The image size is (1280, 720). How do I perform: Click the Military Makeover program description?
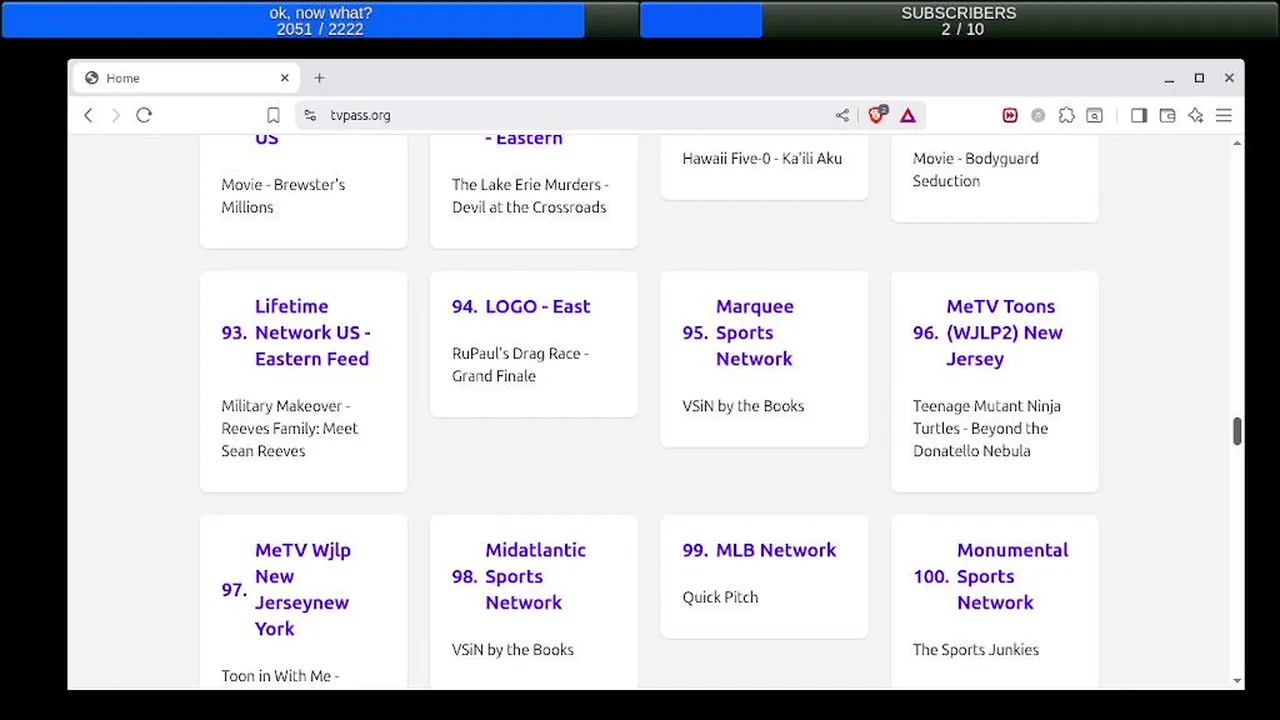point(290,429)
